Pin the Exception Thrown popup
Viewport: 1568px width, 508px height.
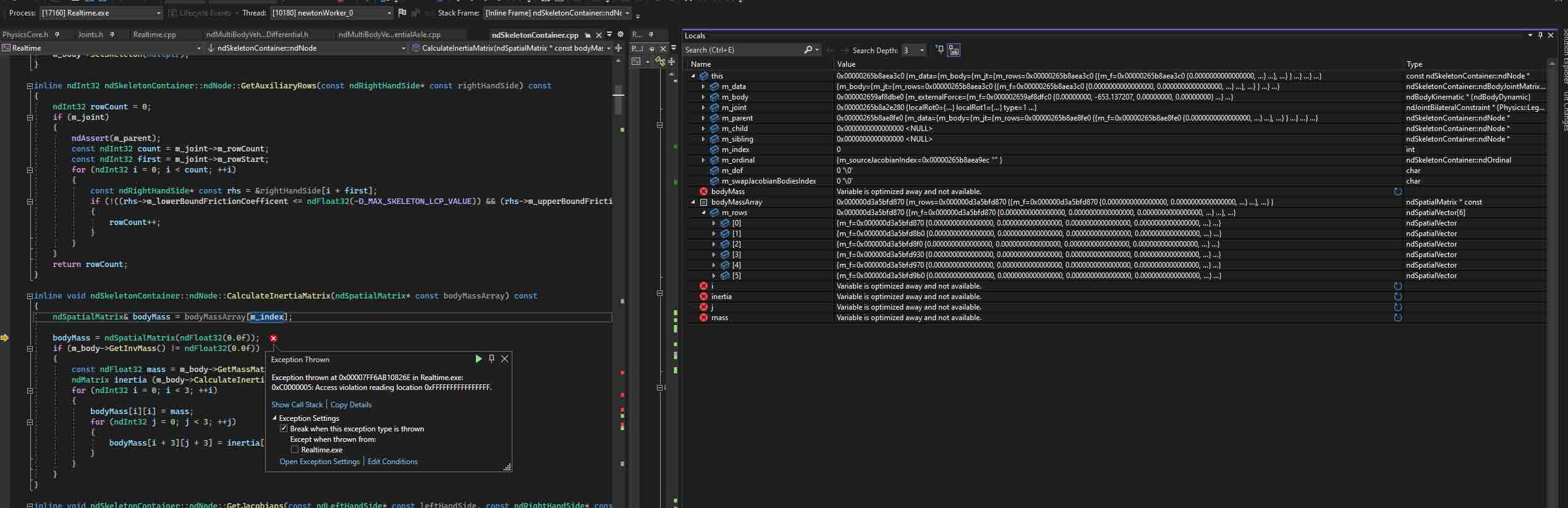(491, 359)
